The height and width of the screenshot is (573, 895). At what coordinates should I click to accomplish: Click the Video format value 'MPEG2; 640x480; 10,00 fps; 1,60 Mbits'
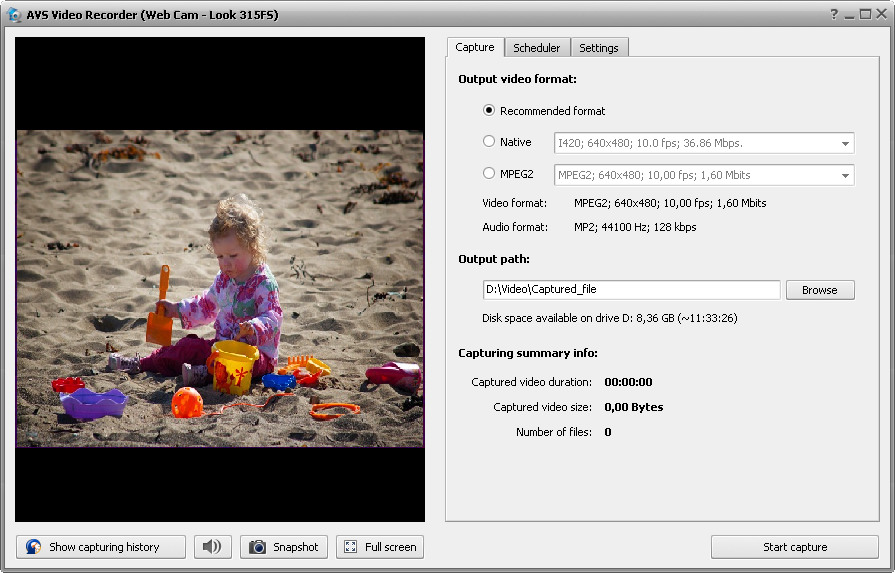[670, 203]
